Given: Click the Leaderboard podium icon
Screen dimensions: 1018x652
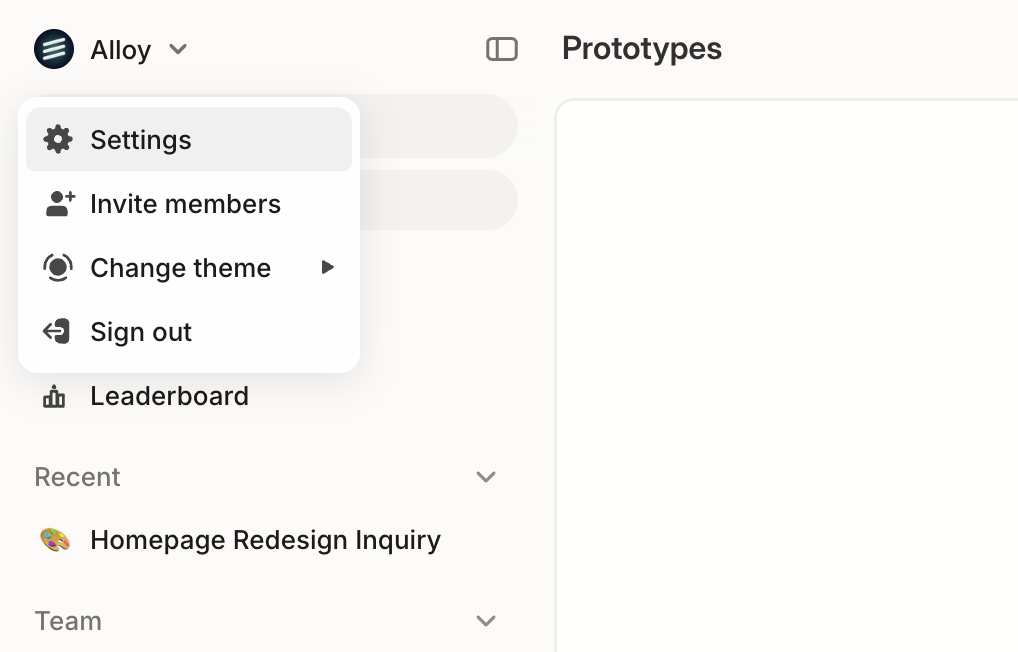Looking at the screenshot, I should pos(54,395).
